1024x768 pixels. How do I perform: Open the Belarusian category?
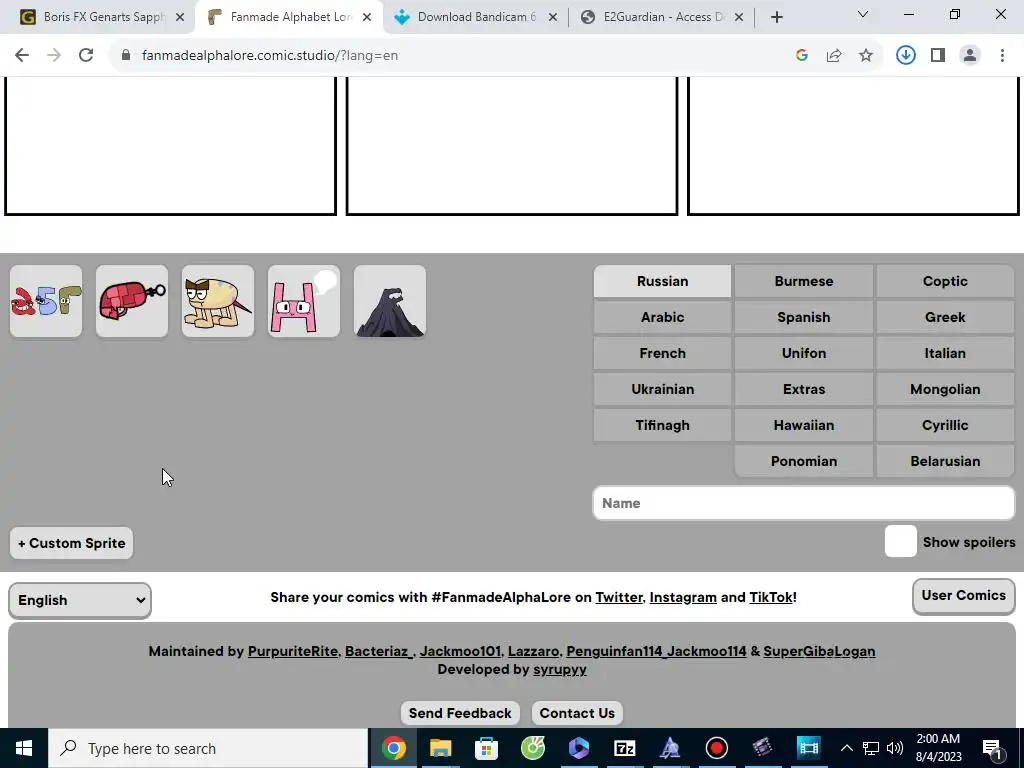coord(945,460)
